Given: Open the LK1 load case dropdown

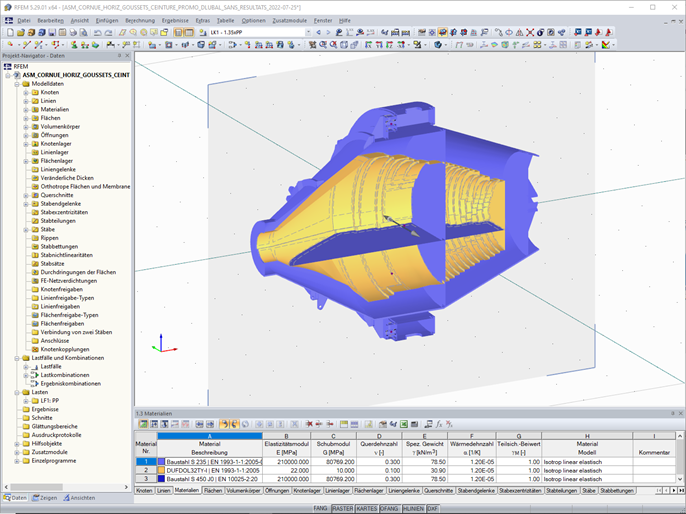Looking at the screenshot, I should pyautogui.click(x=308, y=32).
